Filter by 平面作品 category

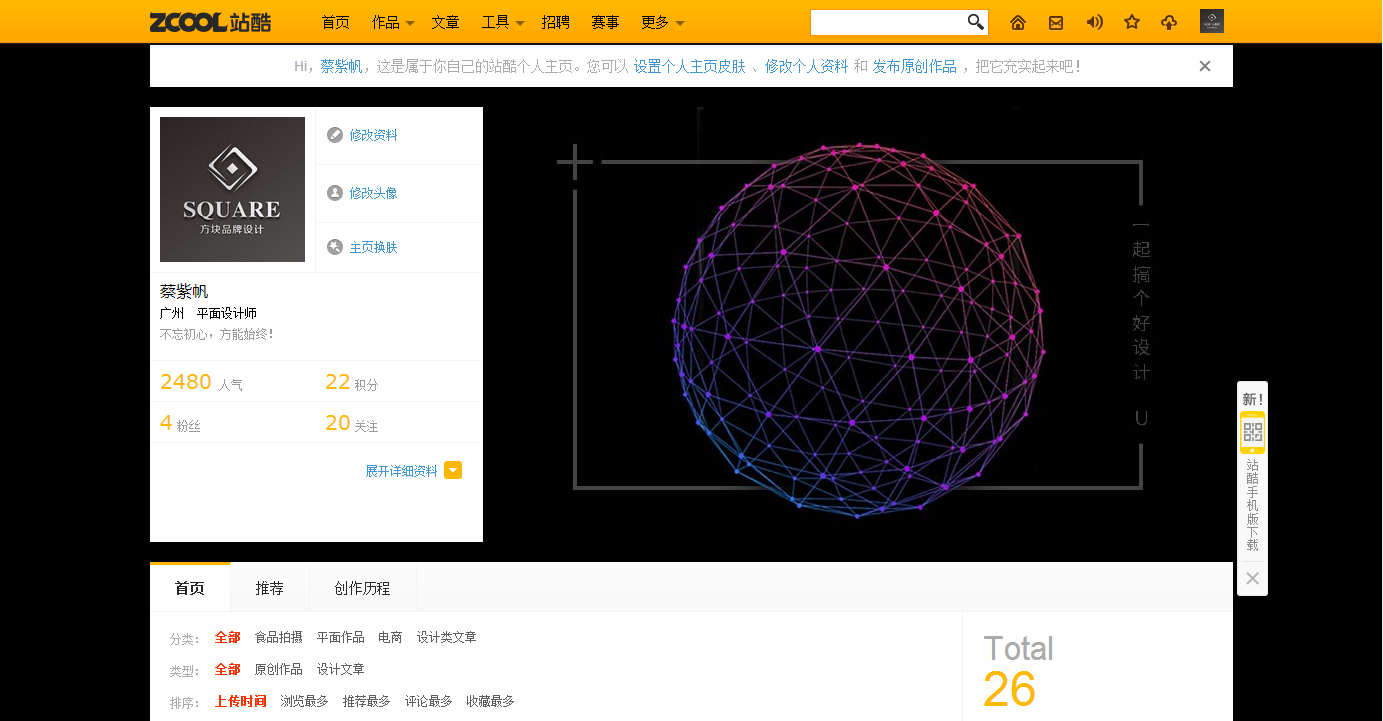coord(341,637)
